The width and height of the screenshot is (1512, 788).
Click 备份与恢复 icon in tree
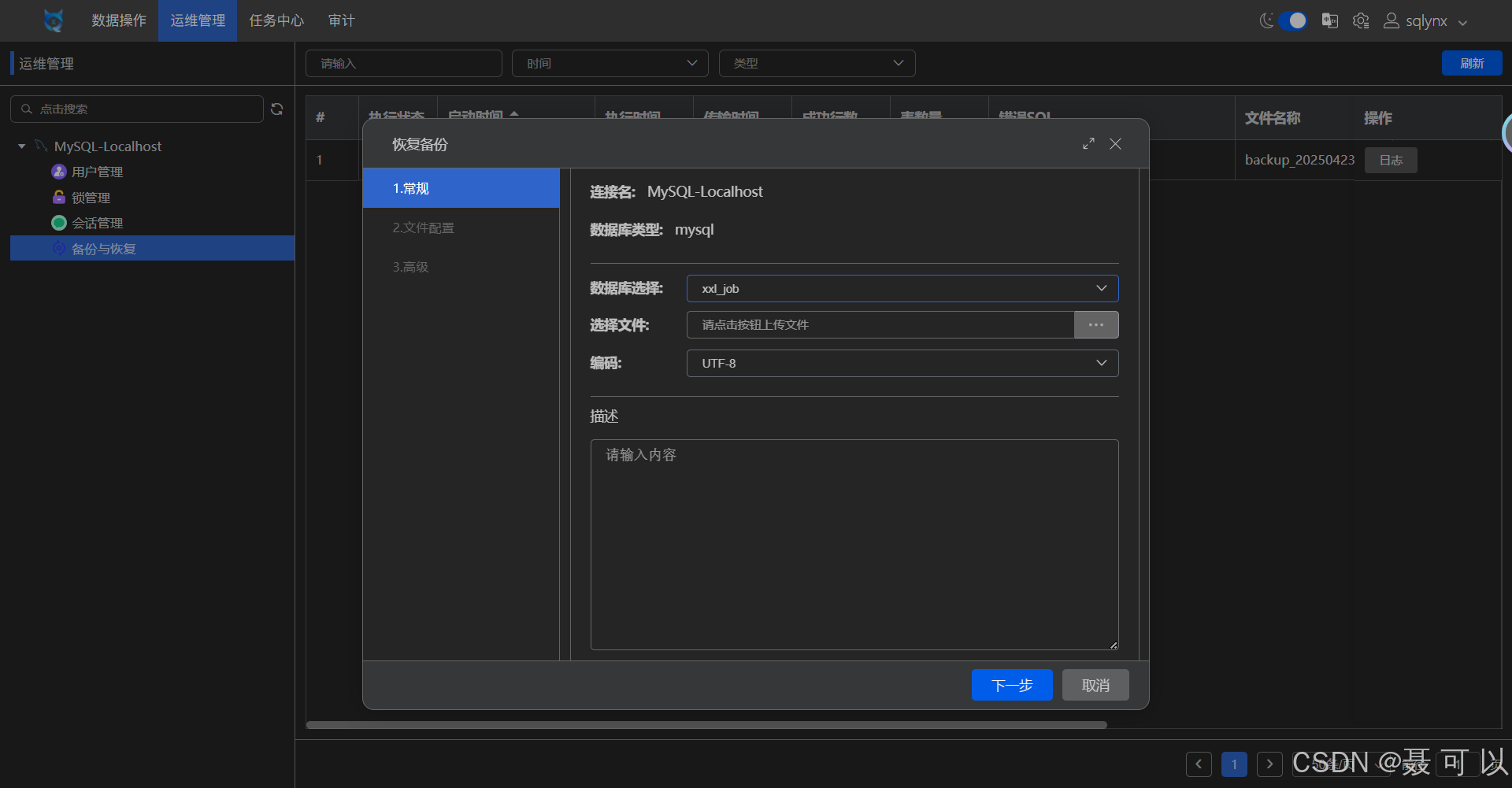coord(59,248)
